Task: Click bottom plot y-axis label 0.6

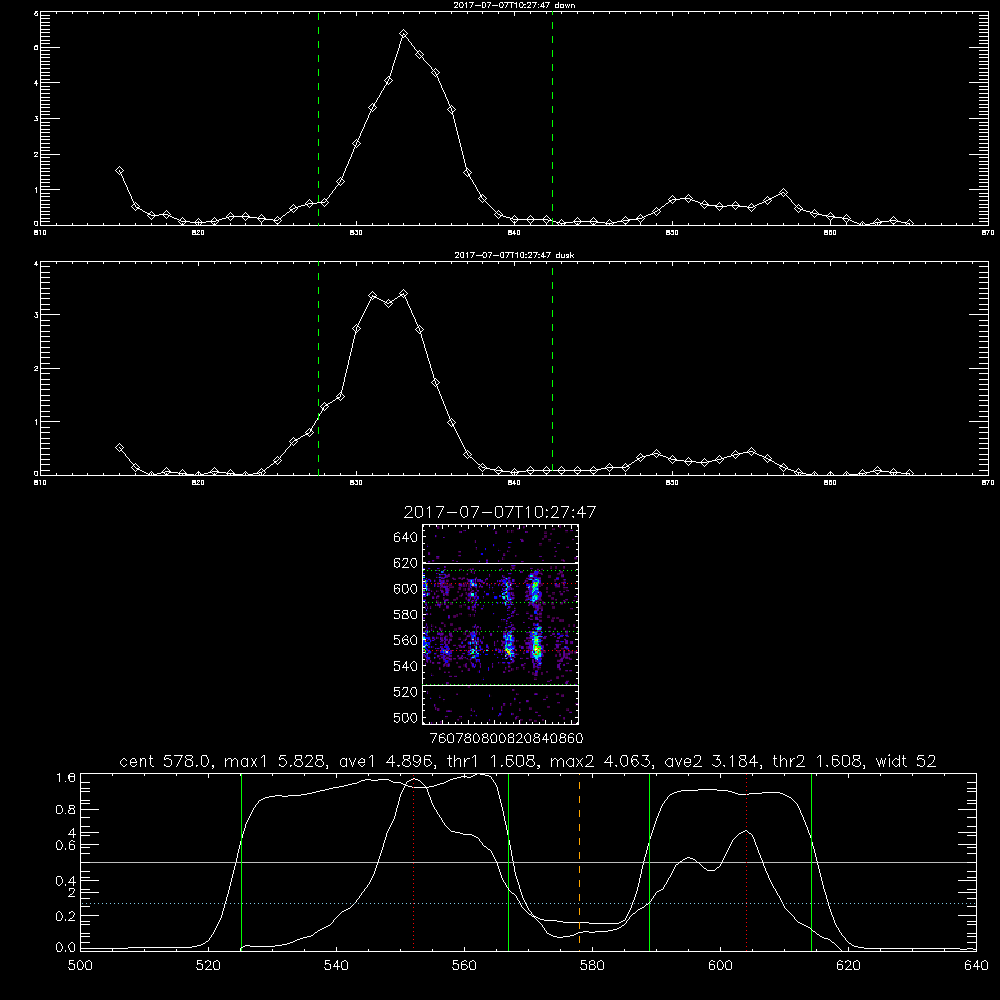Action: click(66, 846)
